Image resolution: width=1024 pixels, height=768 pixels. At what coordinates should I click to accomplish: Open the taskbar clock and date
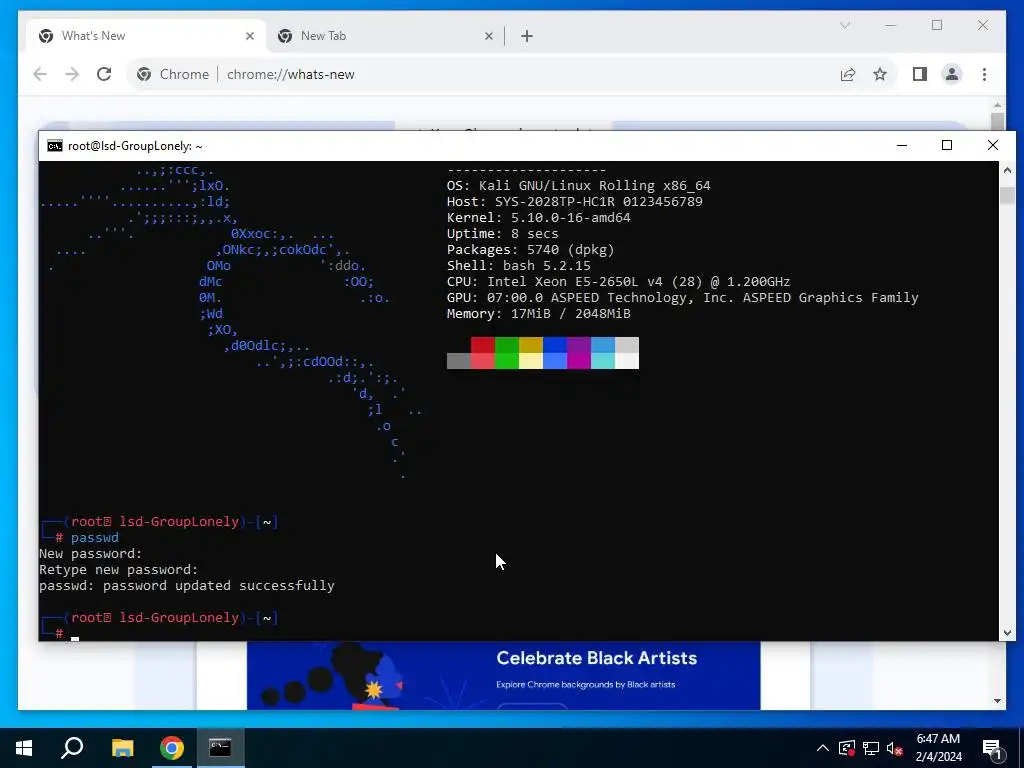(x=938, y=748)
